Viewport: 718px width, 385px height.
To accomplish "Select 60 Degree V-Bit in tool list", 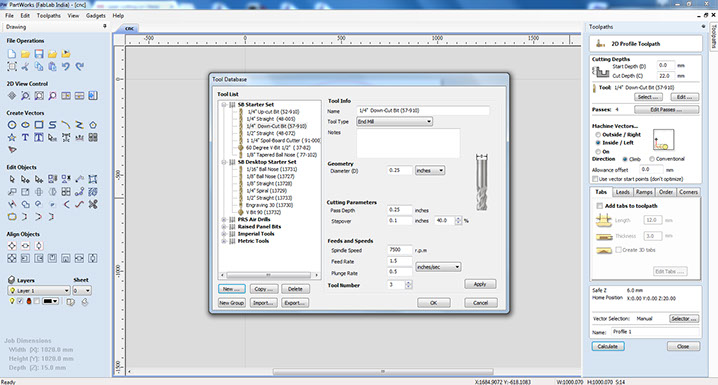I will coord(278,148).
